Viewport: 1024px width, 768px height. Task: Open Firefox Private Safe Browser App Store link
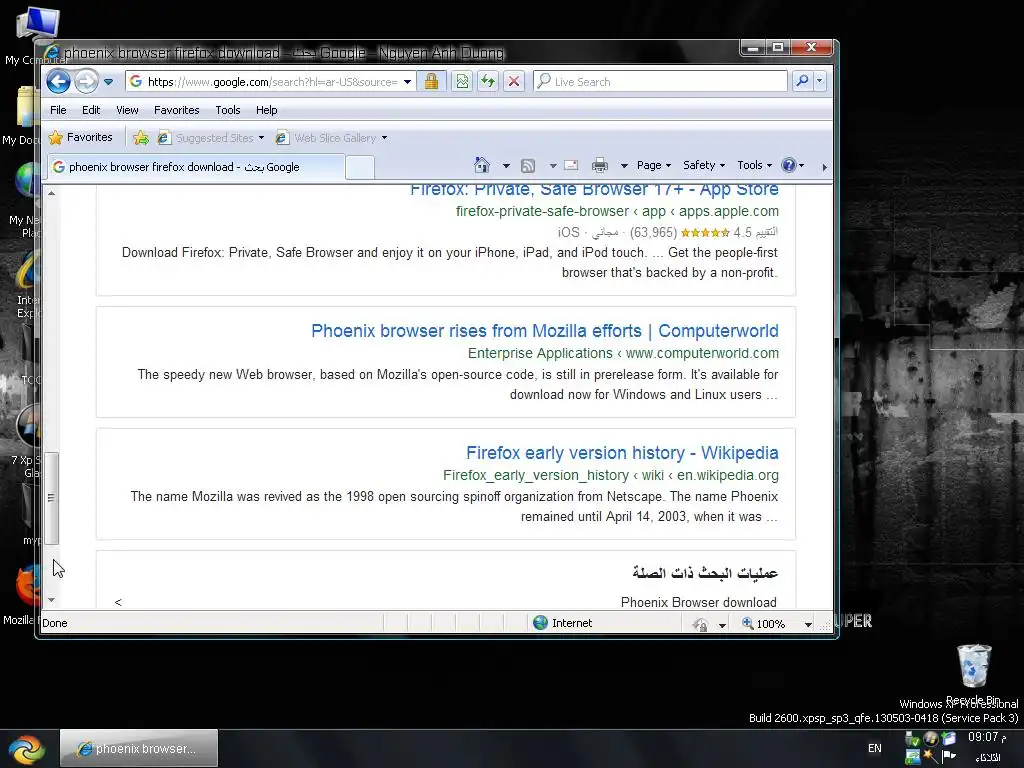pos(594,189)
